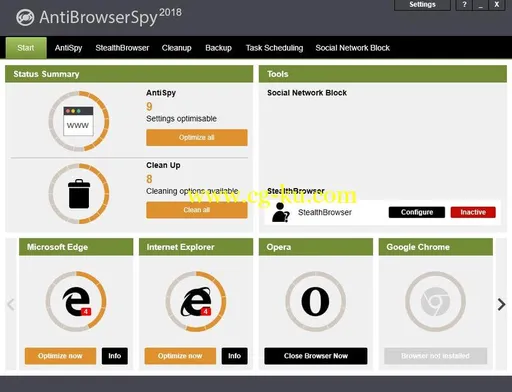The width and height of the screenshot is (512, 392).
Task: Toggle the red Inactive StealthBrowser status
Action: click(473, 212)
